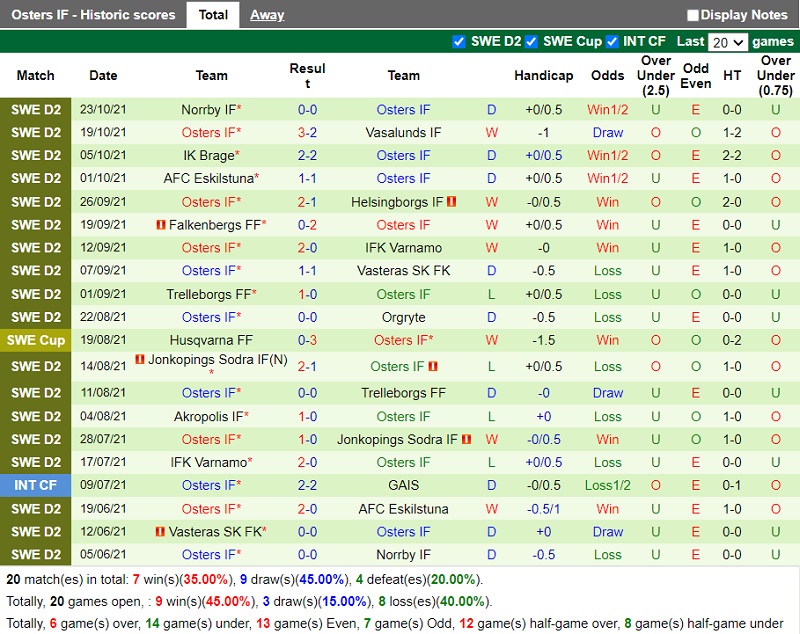Switch to the Away tab
Screen dimensions: 800x634
tap(267, 15)
